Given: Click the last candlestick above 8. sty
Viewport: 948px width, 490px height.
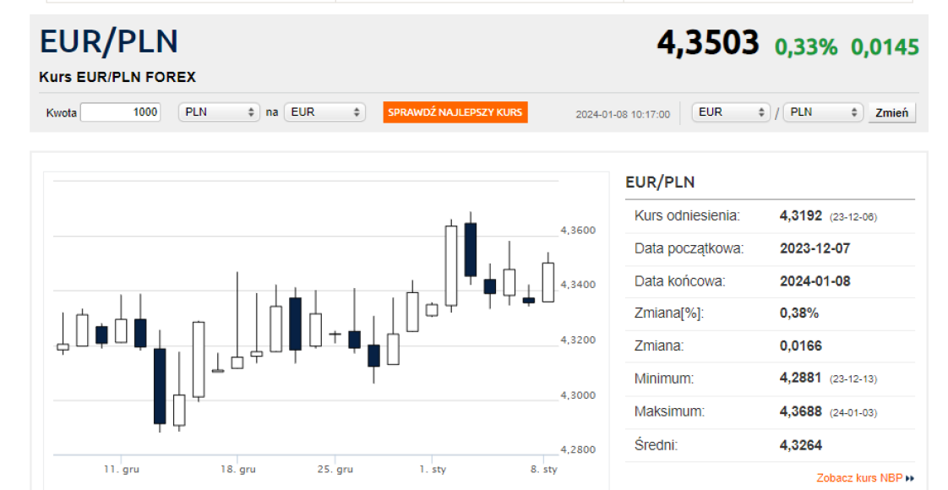Looking at the screenshot, I should pos(548,282).
